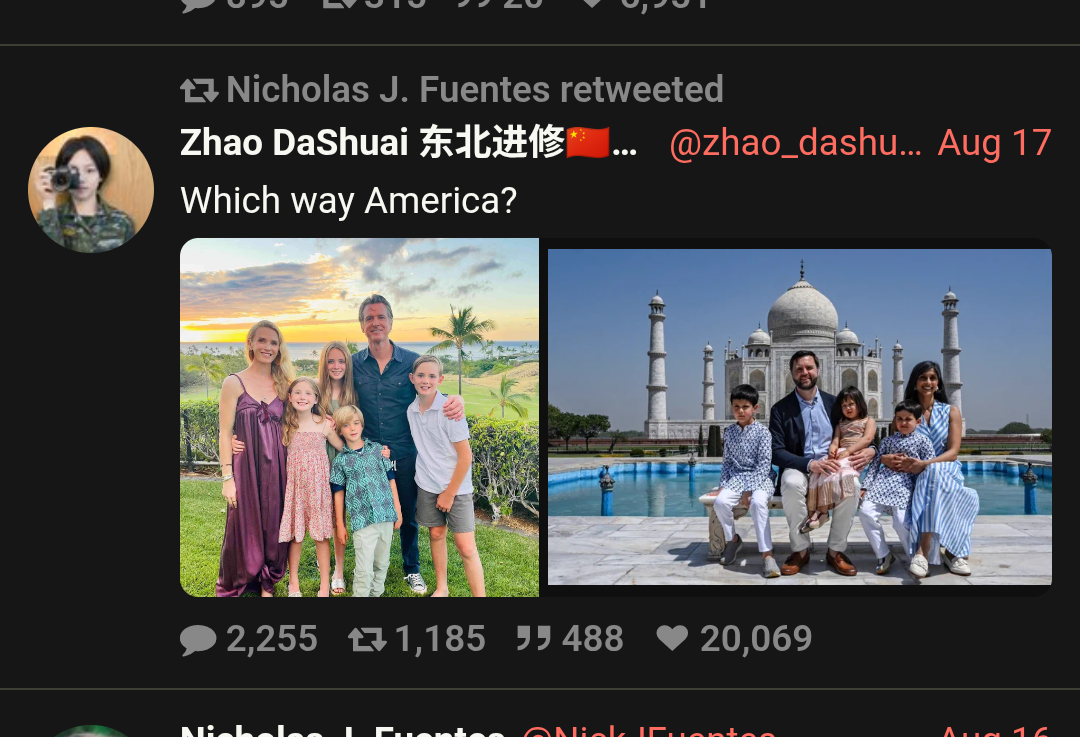Click 'Nicholas J. Fuentes retweeted' label
The image size is (1080, 737).
[475, 90]
